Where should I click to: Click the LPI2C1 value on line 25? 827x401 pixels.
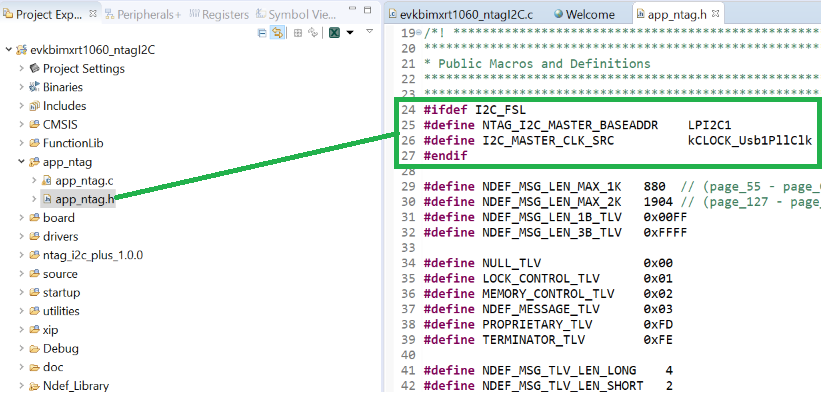click(x=709, y=125)
